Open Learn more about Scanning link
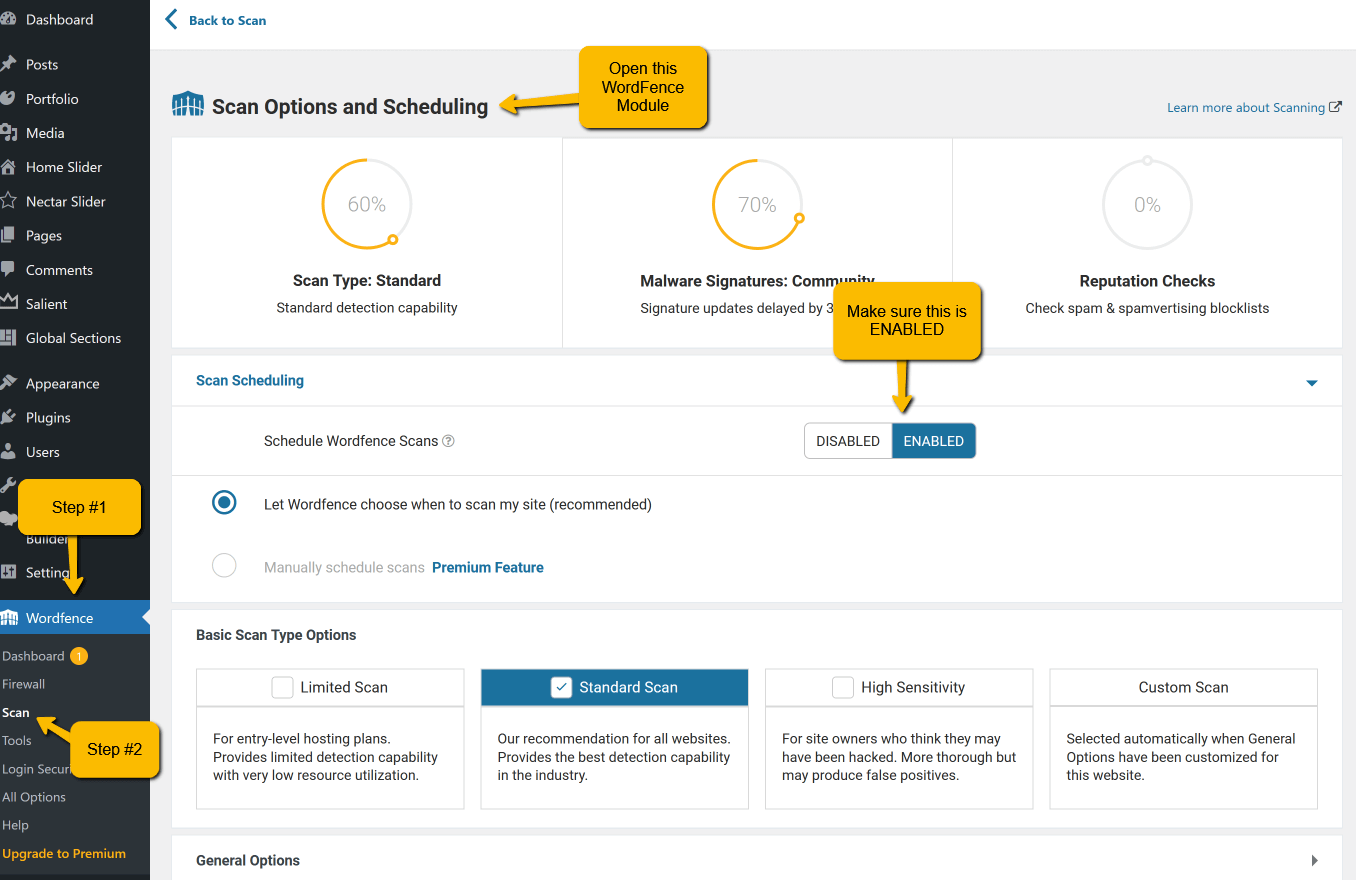1356x880 pixels. pos(1246,107)
